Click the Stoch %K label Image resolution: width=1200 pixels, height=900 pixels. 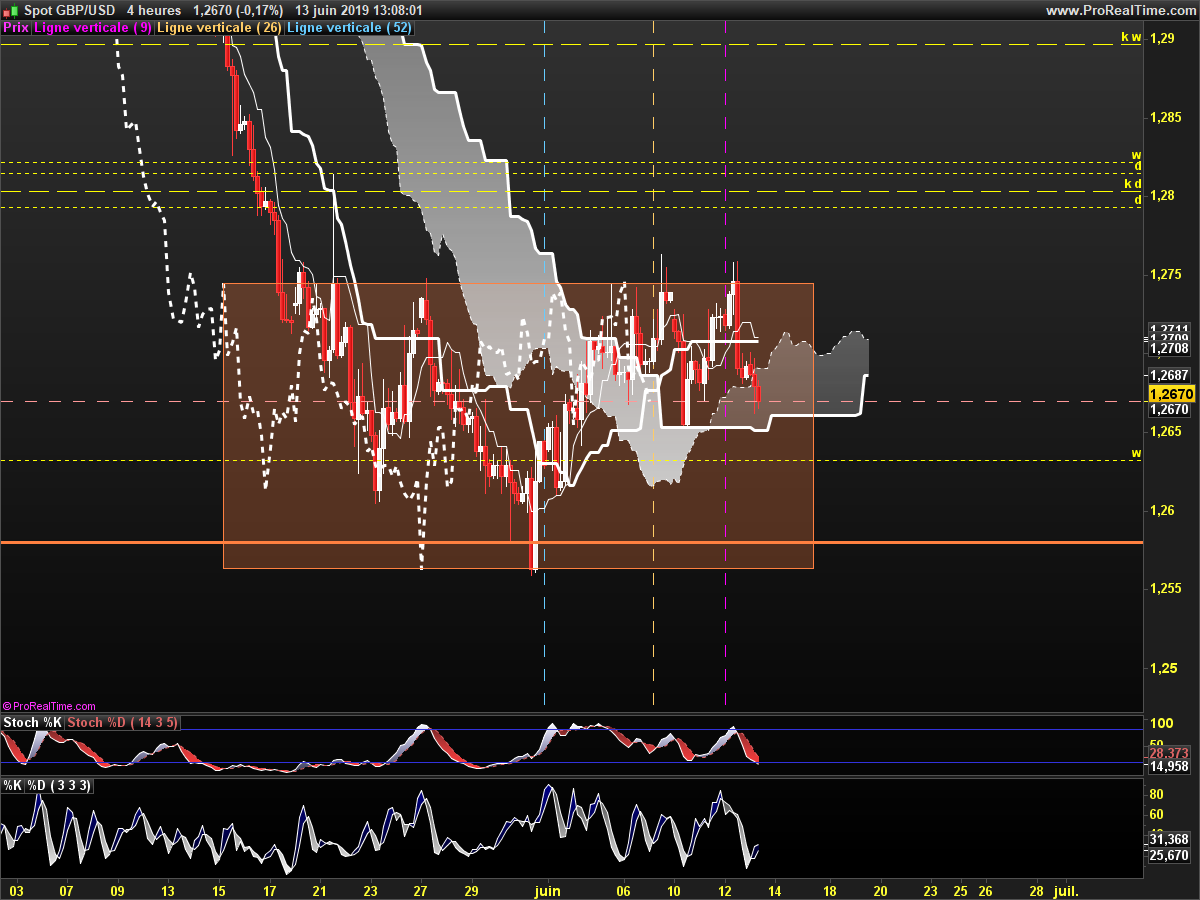(x=33, y=722)
